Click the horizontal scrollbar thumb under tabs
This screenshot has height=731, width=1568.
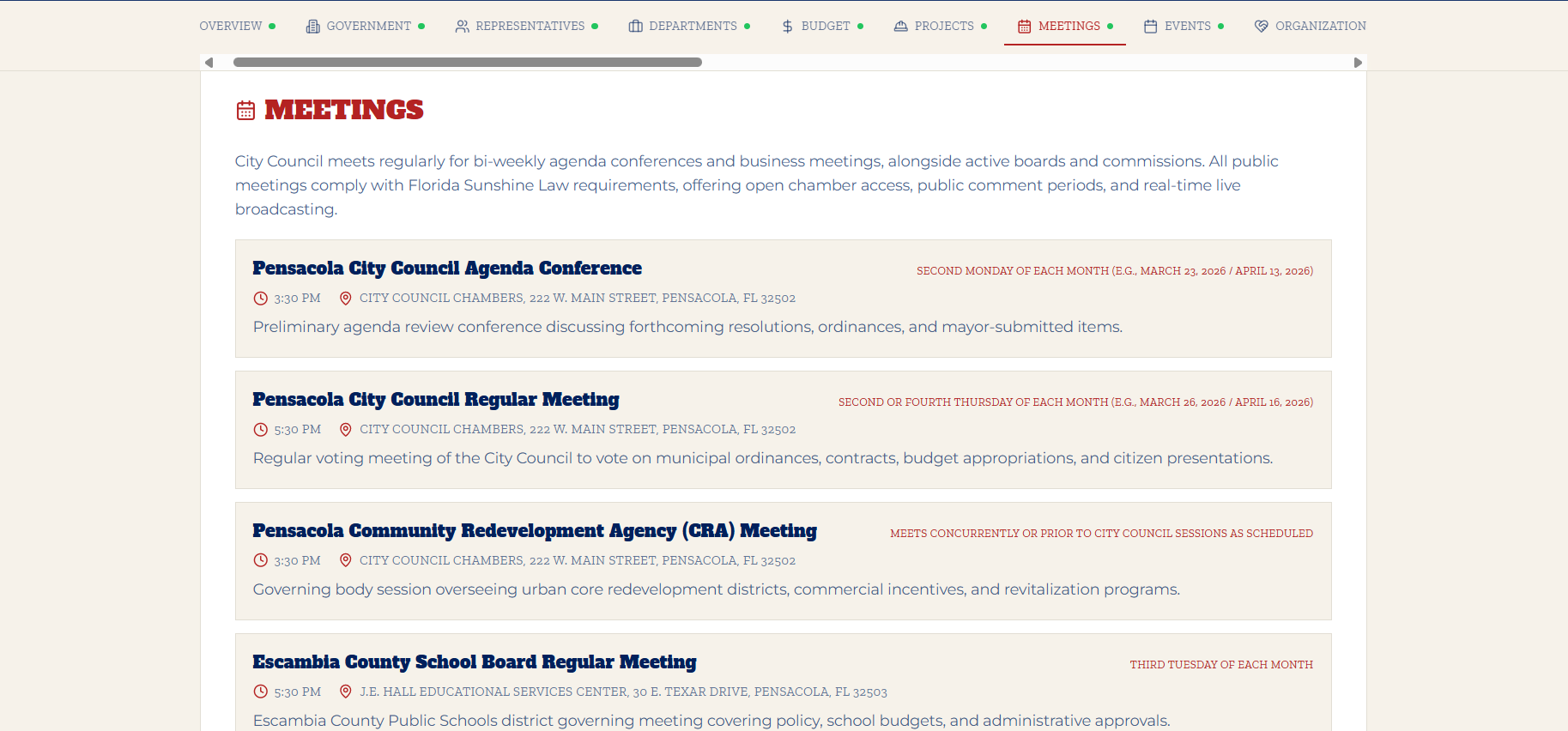468,63
